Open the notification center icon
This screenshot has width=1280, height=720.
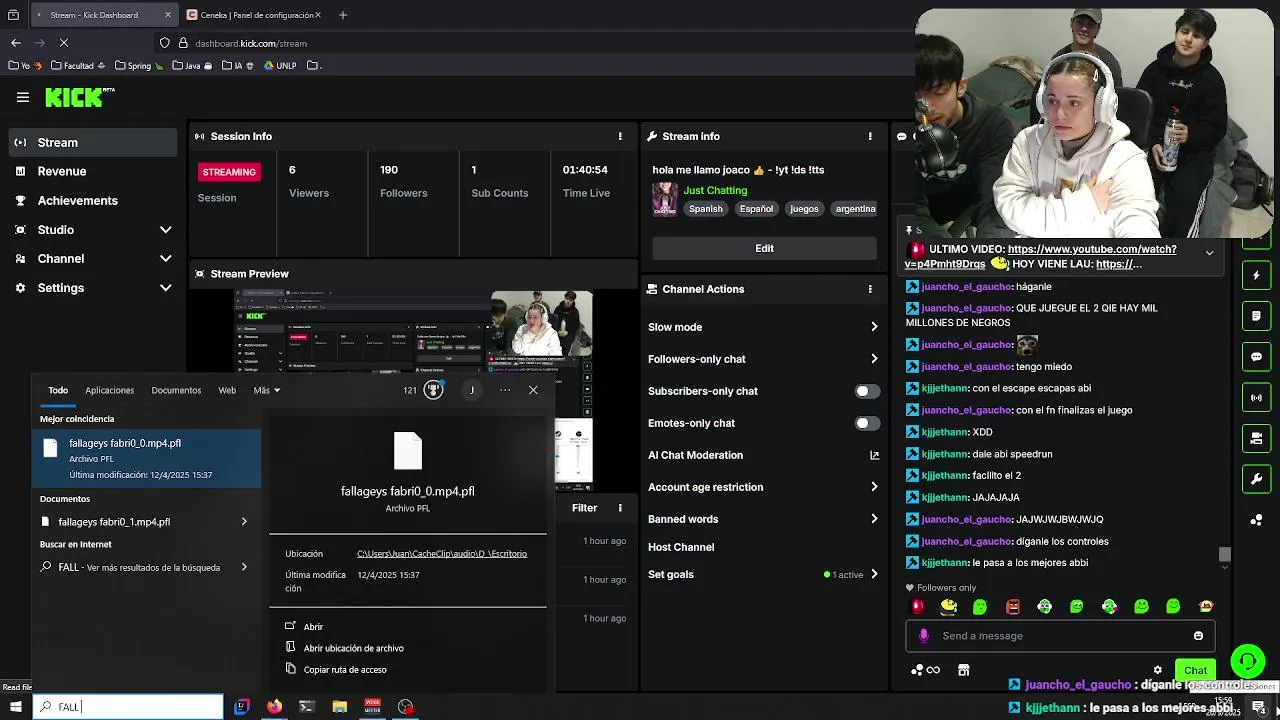(x=1259, y=707)
